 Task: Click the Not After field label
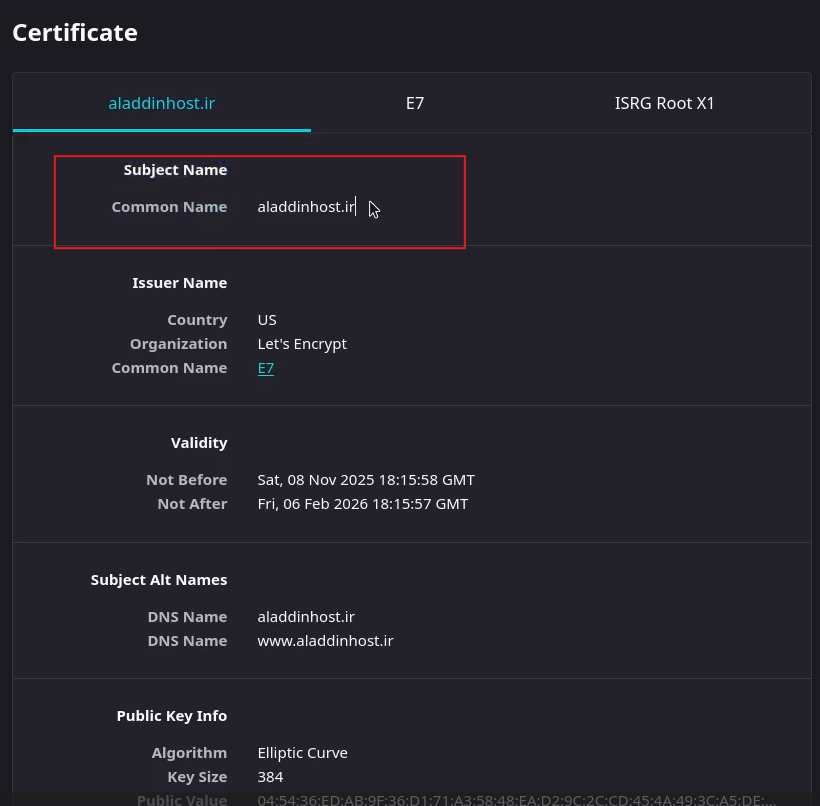[192, 504]
